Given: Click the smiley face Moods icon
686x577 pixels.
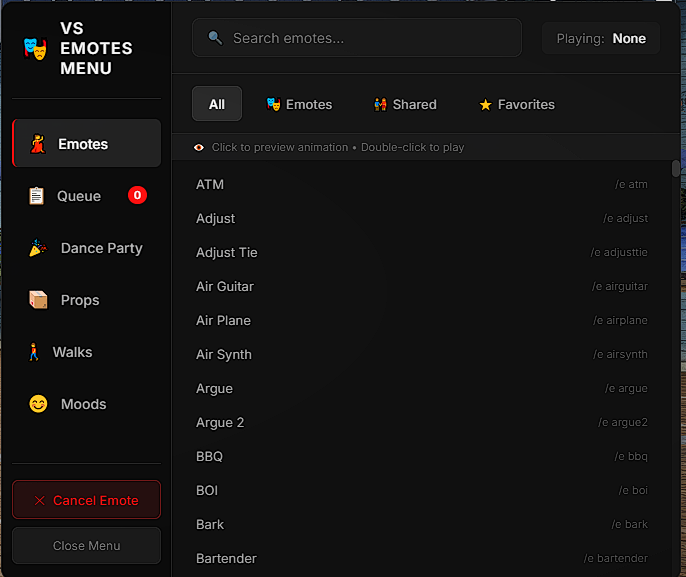Looking at the screenshot, I should click(38, 404).
